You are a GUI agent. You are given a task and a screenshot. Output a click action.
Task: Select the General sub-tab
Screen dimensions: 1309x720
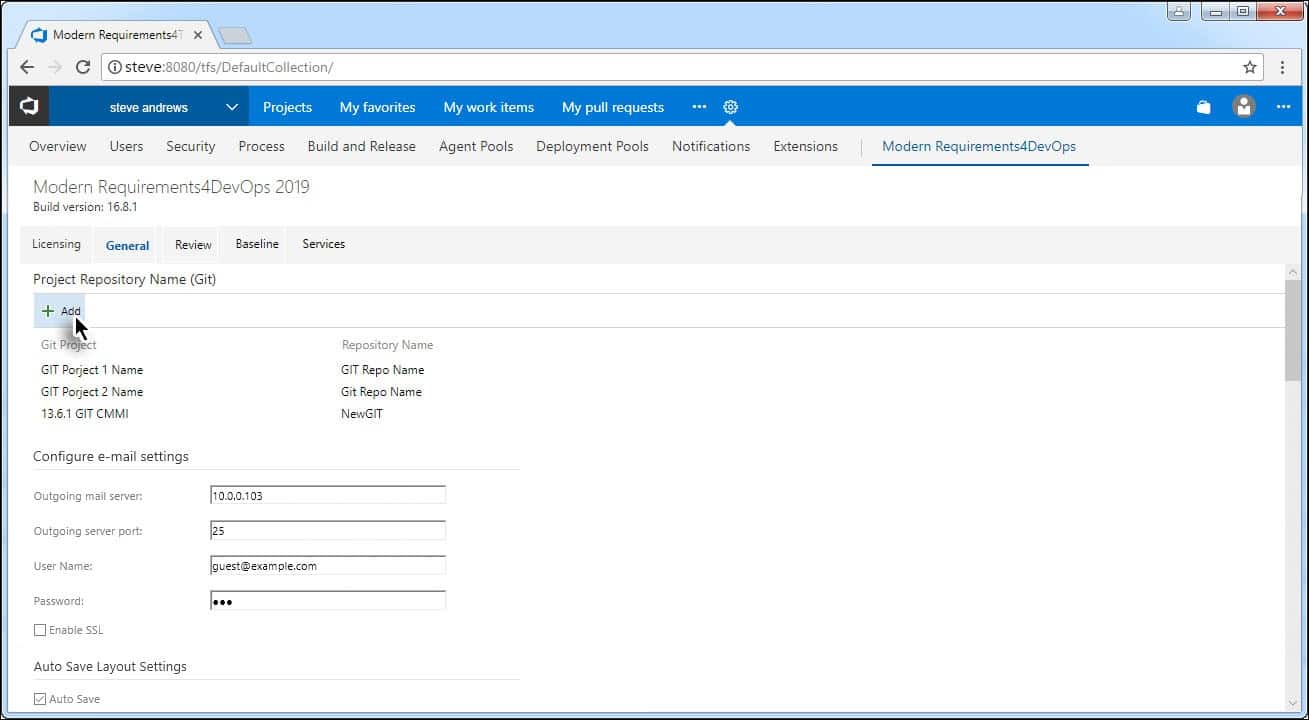point(128,245)
